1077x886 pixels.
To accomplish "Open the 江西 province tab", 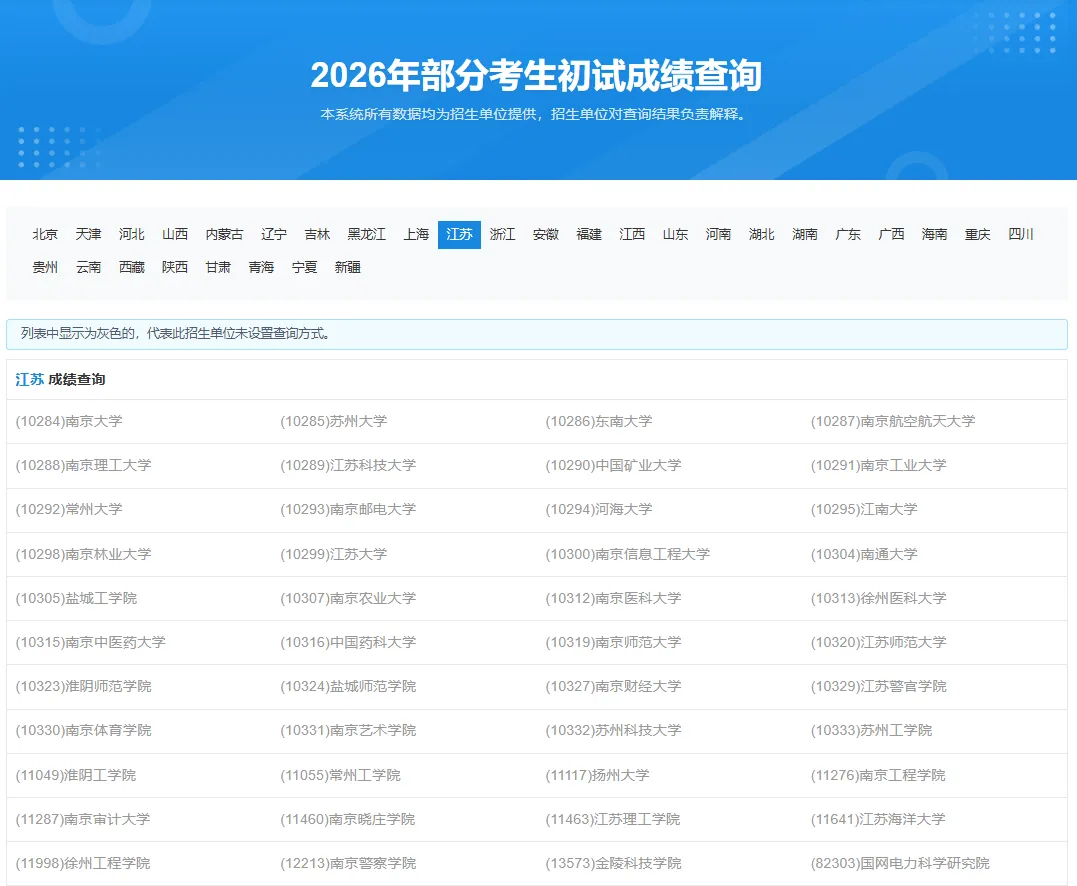I will click(x=633, y=234).
